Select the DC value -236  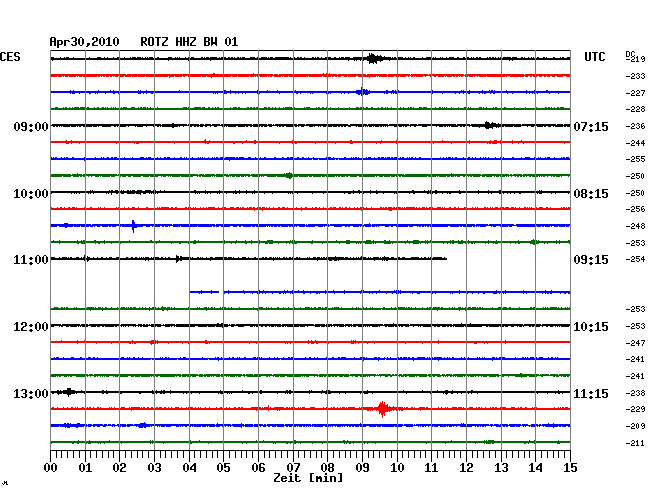(x=635, y=126)
